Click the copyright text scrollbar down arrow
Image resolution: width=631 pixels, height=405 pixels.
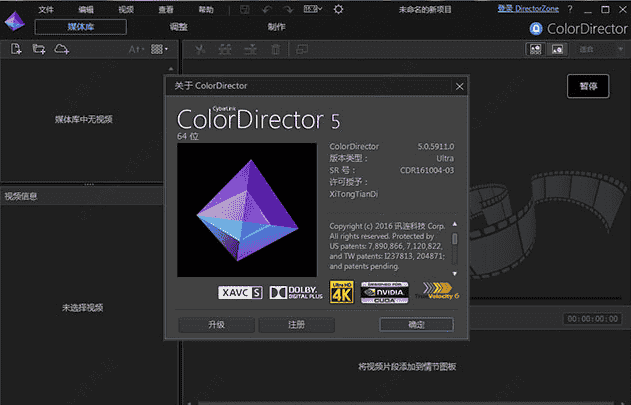(x=455, y=273)
